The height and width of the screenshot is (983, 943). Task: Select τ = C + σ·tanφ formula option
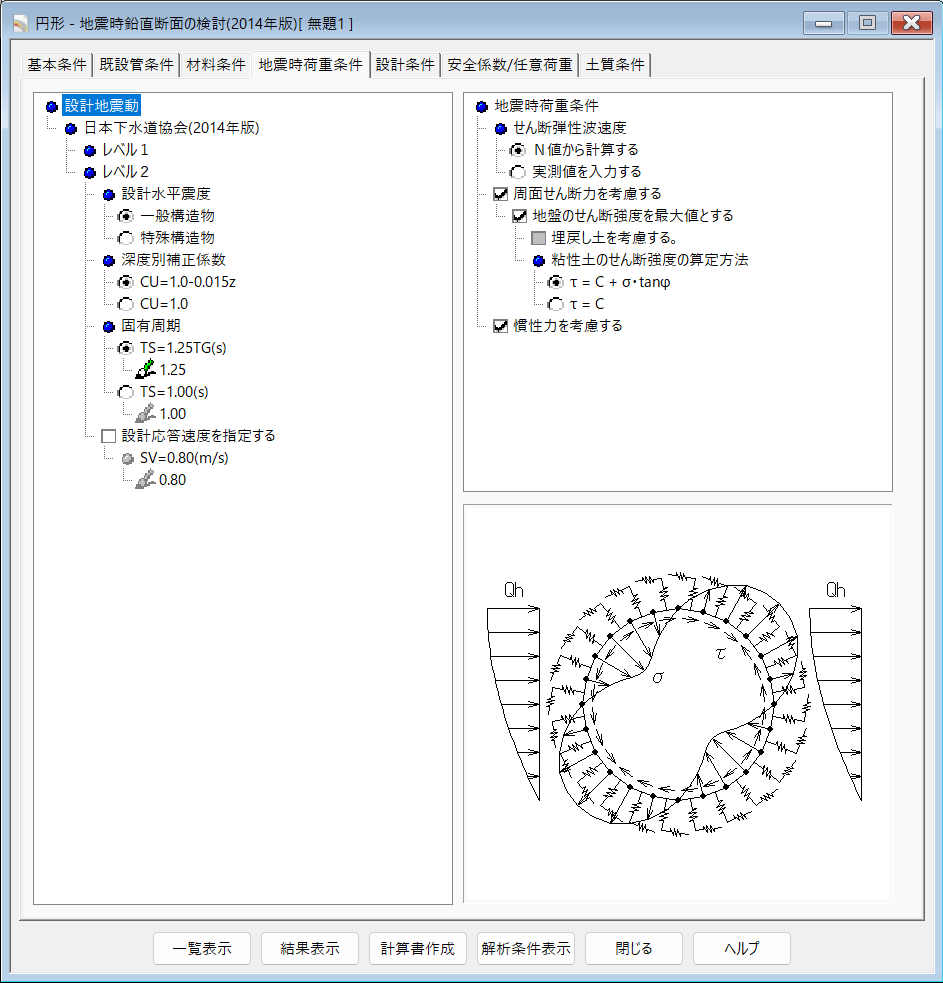[556, 282]
